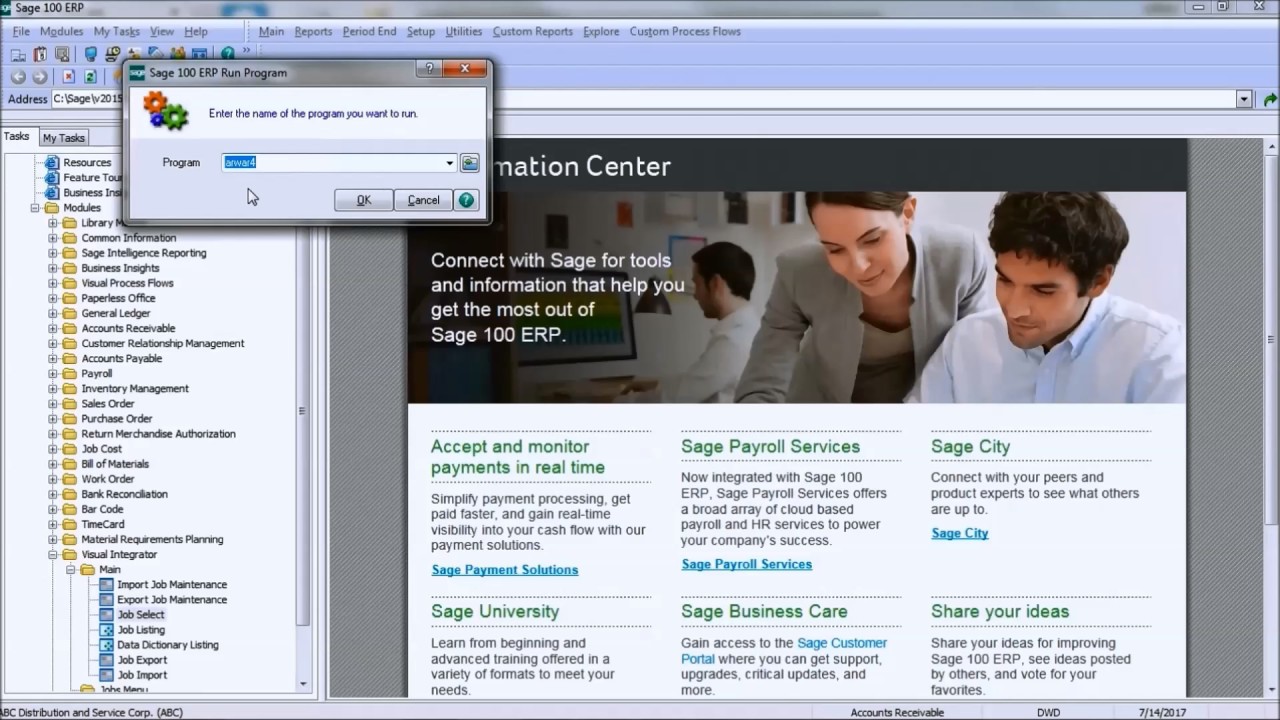Click the first toolbar icon under File menu
This screenshot has height=720, width=1280.
pyautogui.click(x=18, y=54)
